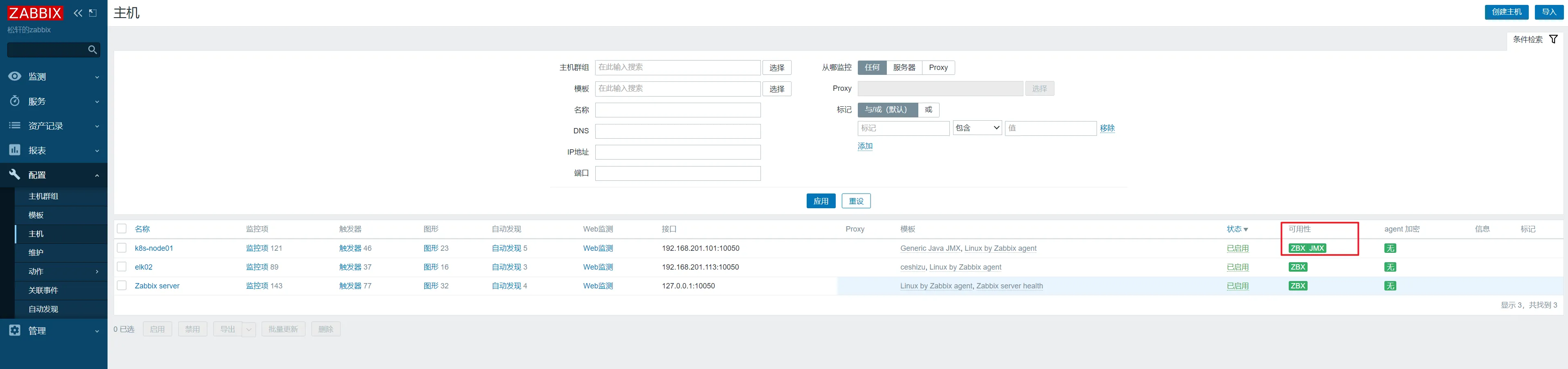Click the Zabbix logo

tap(35, 13)
